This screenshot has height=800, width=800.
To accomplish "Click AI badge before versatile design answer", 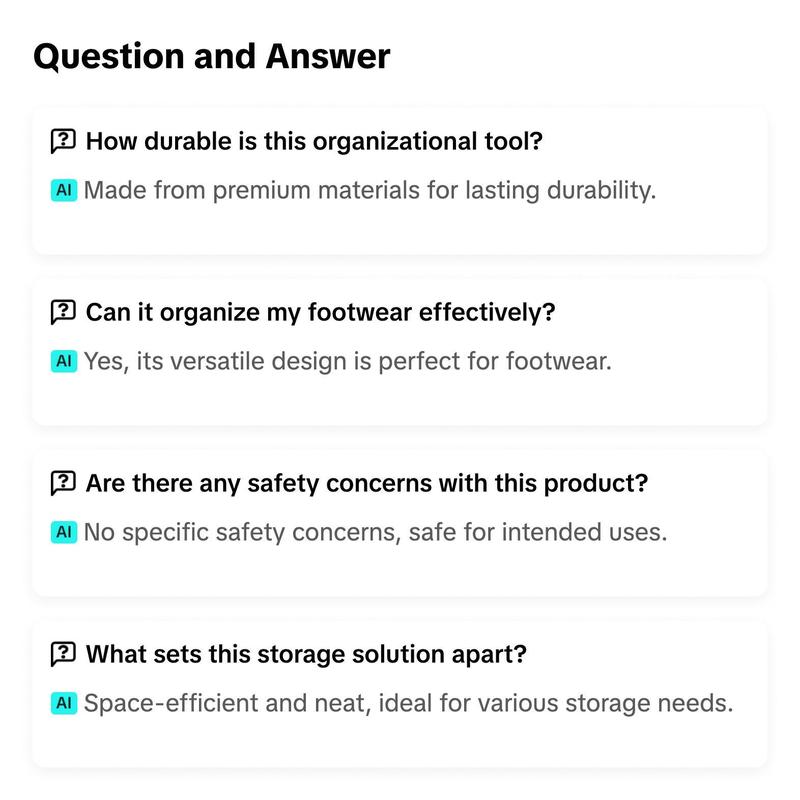I will pos(64,361).
